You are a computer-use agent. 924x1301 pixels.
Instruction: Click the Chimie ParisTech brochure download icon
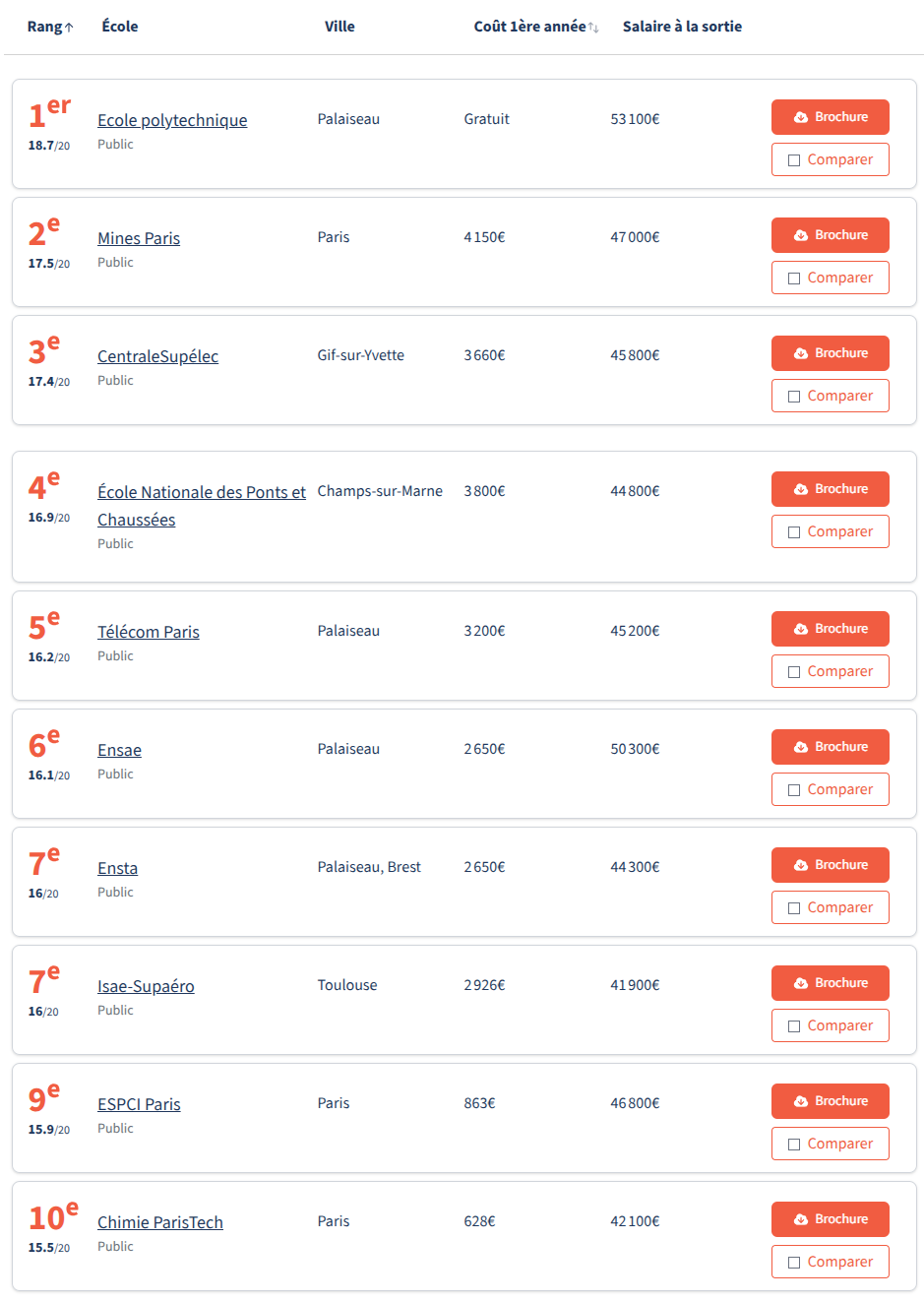tap(801, 1219)
